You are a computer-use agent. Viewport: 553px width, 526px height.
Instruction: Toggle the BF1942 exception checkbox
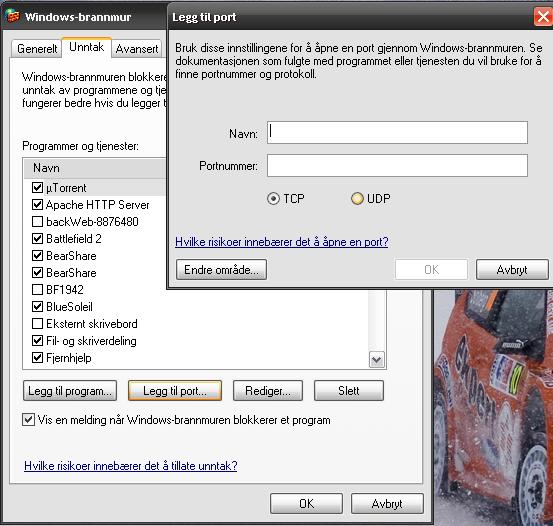[37, 290]
